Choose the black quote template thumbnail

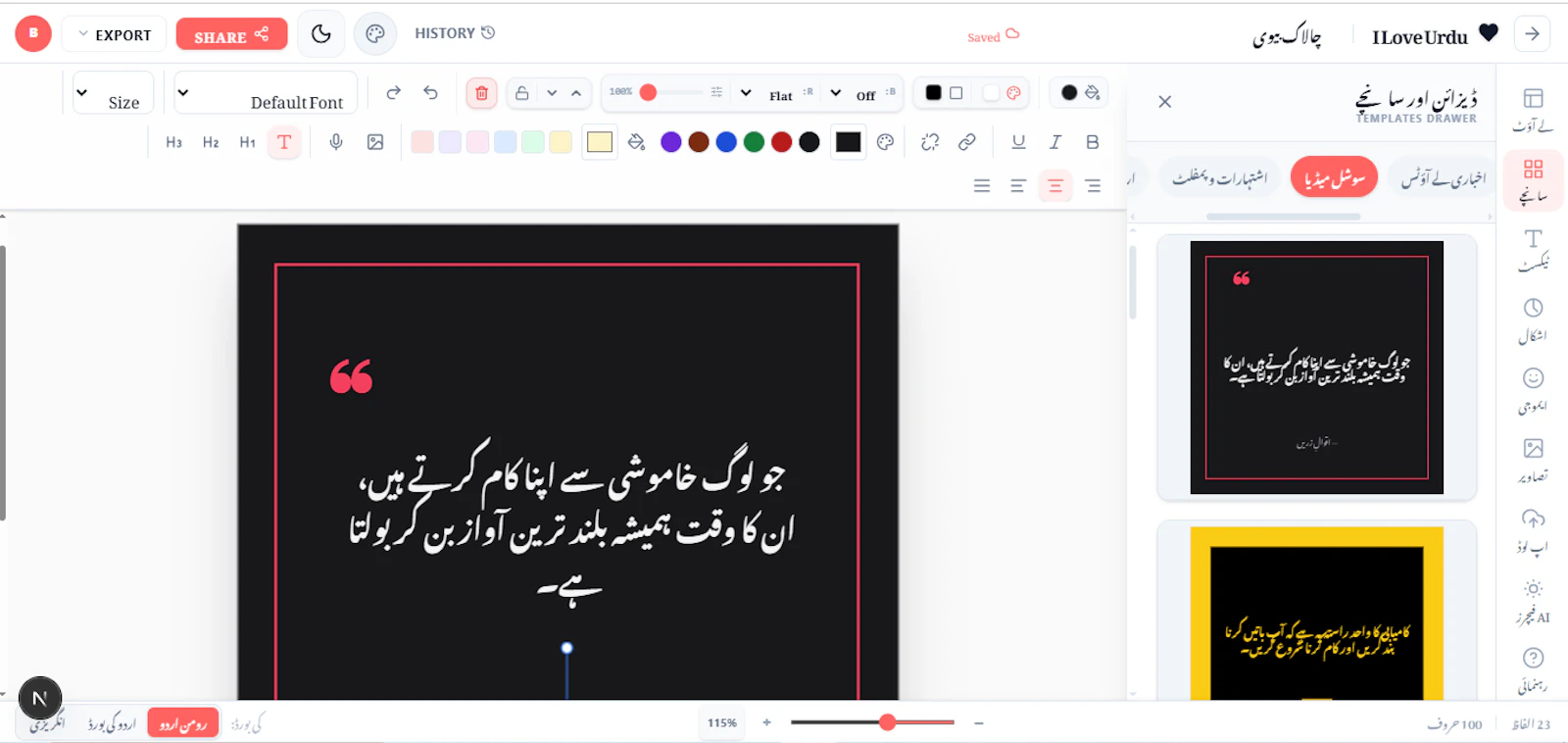(x=1316, y=368)
